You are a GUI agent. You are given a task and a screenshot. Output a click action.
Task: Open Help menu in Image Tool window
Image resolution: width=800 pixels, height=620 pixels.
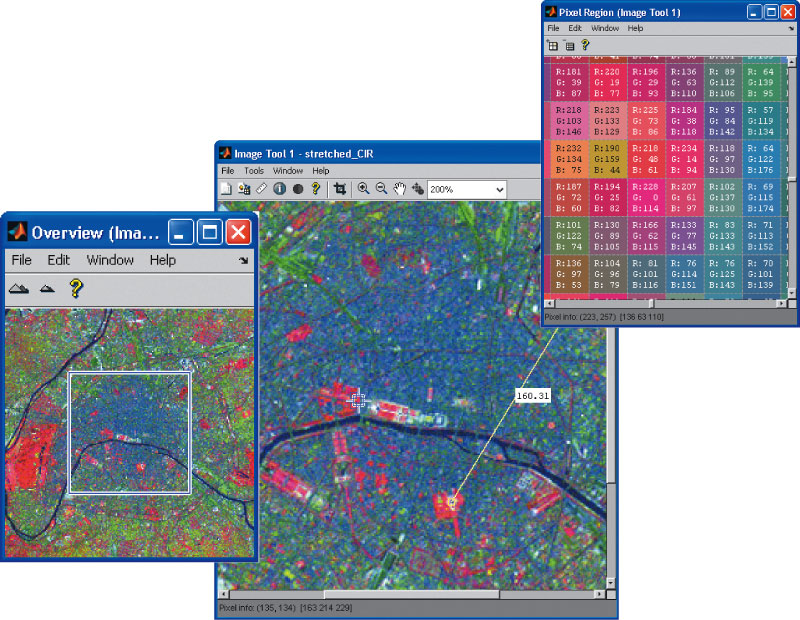[x=320, y=170]
